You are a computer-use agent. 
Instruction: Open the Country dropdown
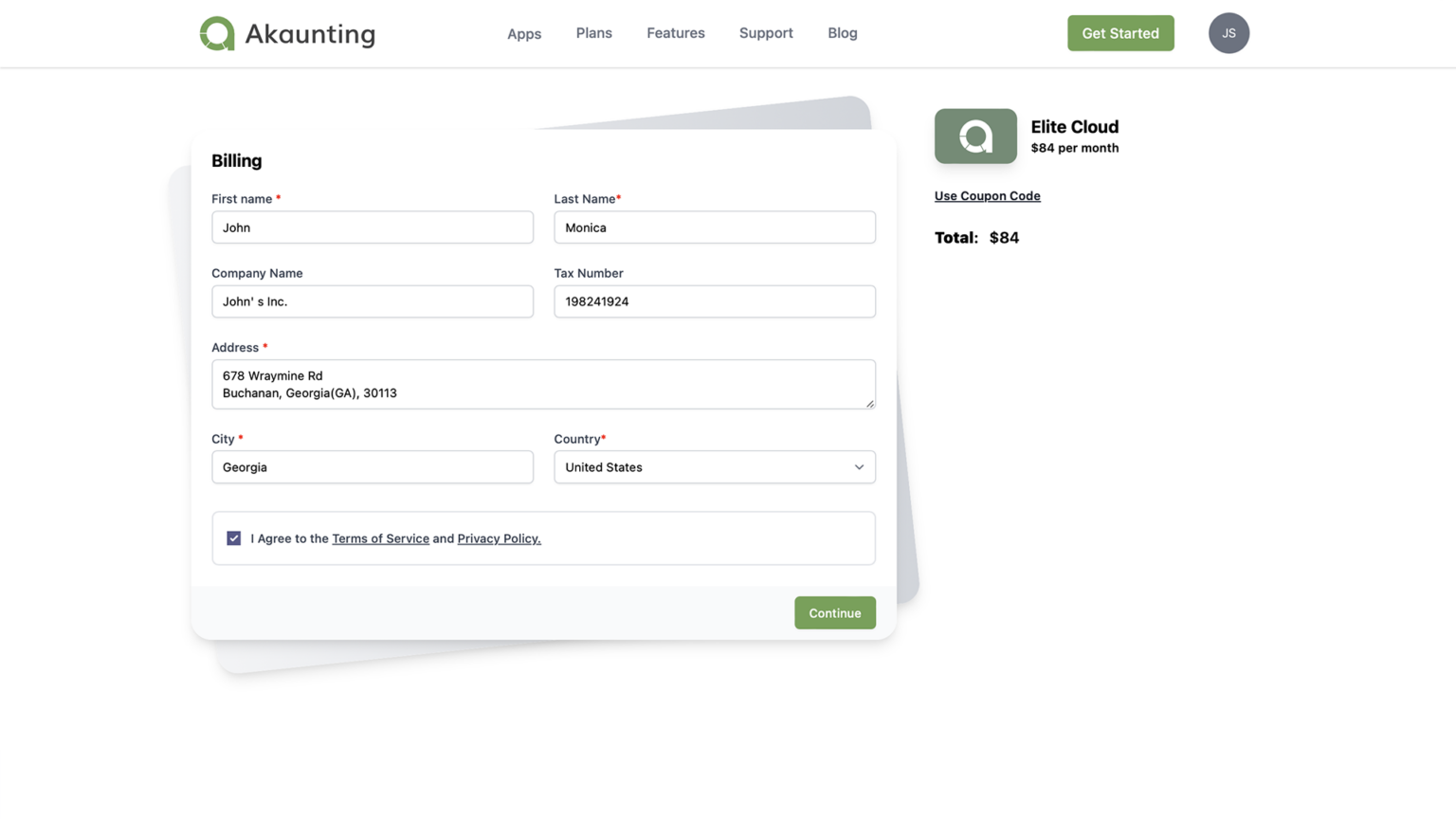715,467
